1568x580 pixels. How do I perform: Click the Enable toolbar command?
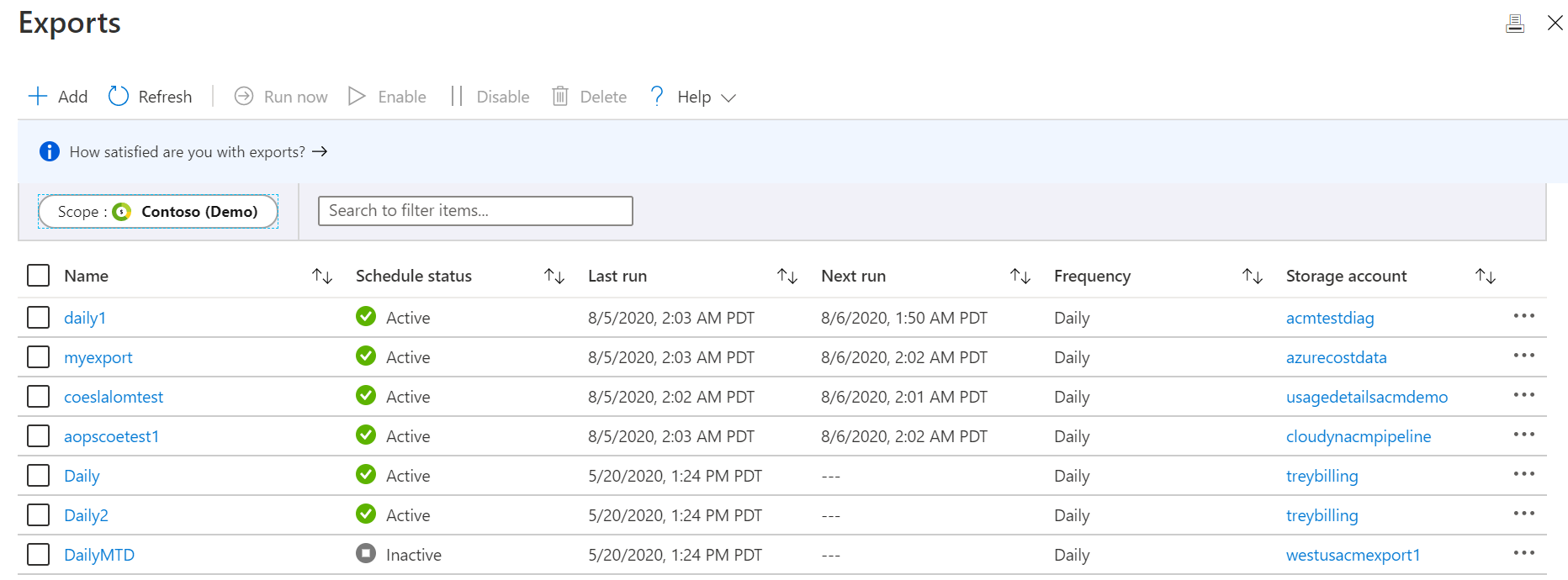(388, 97)
